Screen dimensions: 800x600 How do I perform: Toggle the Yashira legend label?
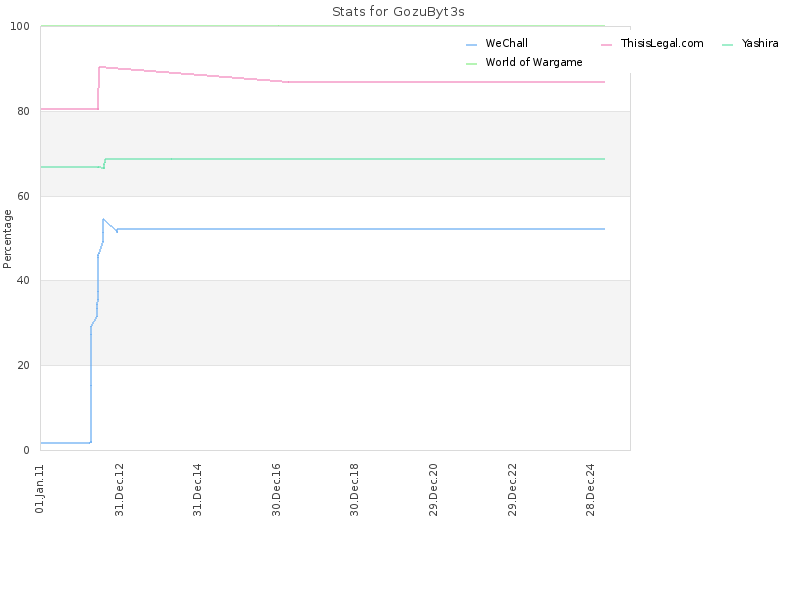tap(760, 43)
